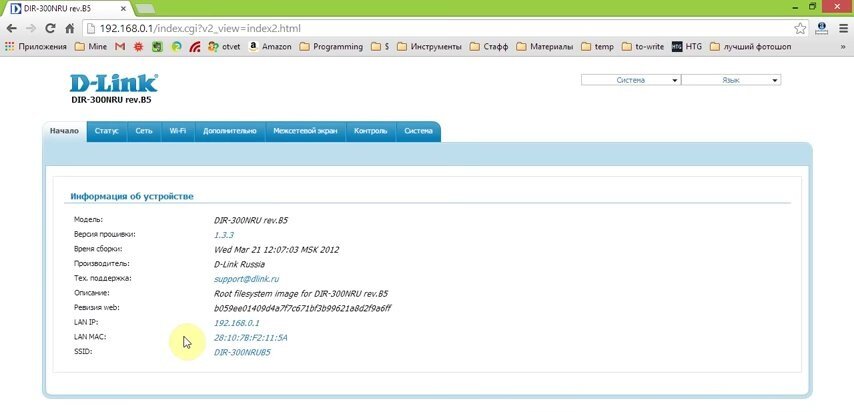This screenshot has width=854, height=412.
Task: Click the browser forward arrow
Action: (30, 28)
